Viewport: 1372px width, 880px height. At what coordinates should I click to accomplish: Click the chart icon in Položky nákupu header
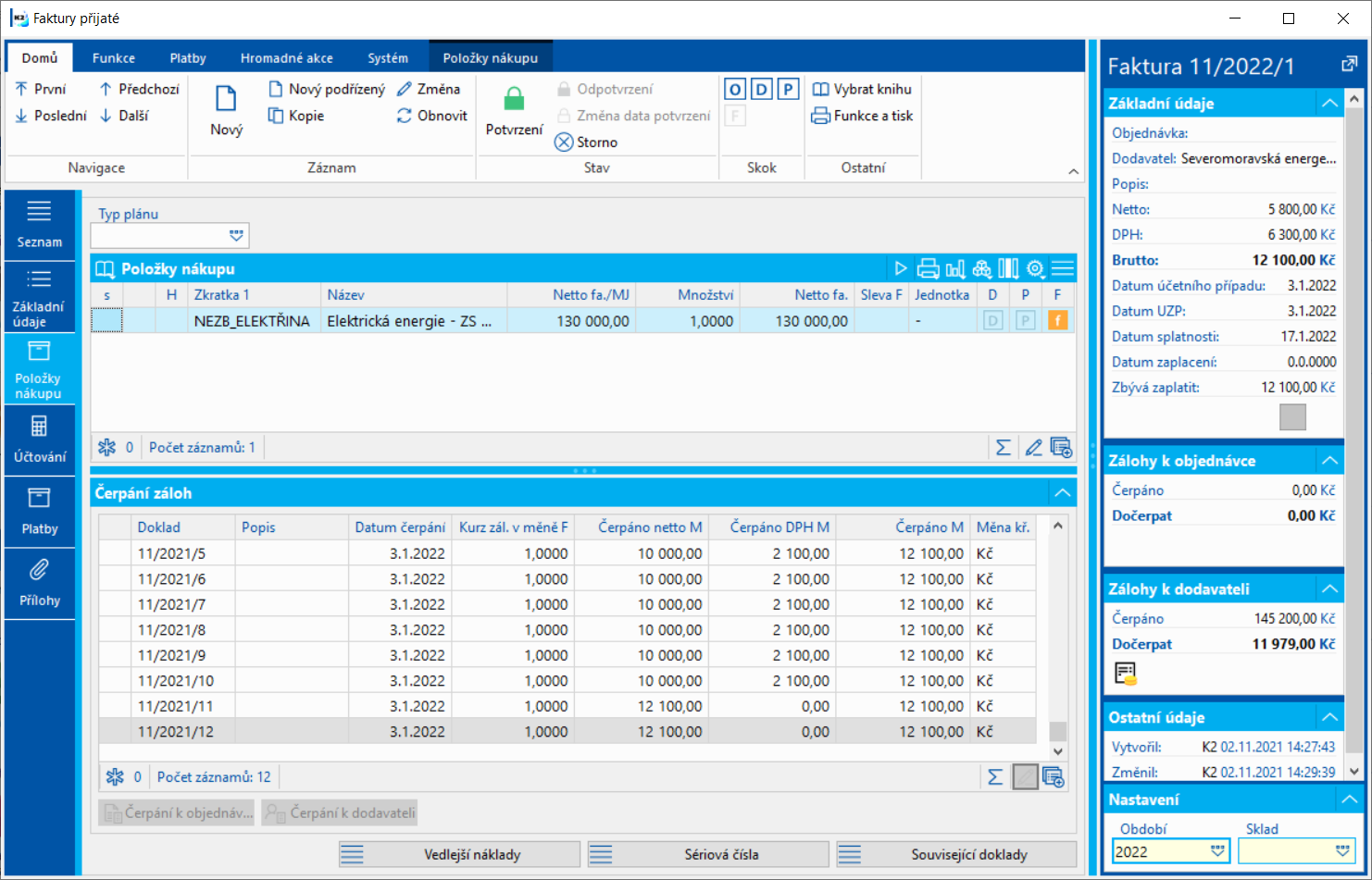coord(955,269)
